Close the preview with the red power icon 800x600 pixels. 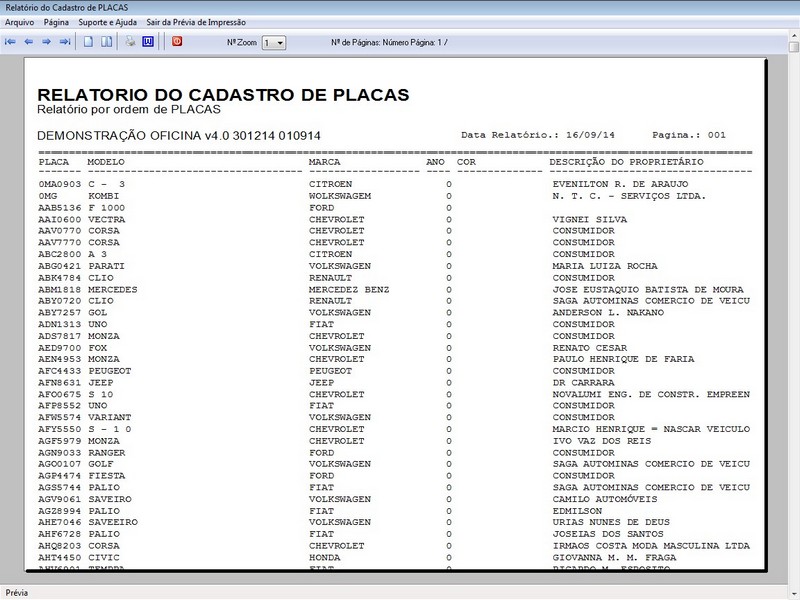pyautogui.click(x=177, y=41)
